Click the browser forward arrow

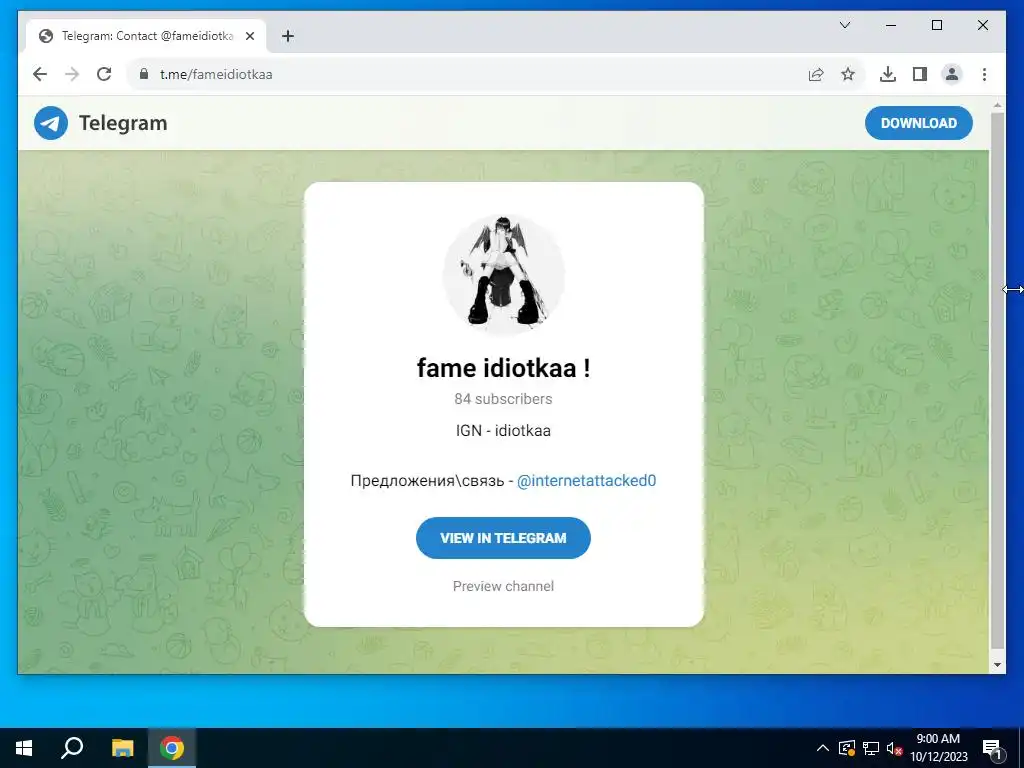[72, 74]
